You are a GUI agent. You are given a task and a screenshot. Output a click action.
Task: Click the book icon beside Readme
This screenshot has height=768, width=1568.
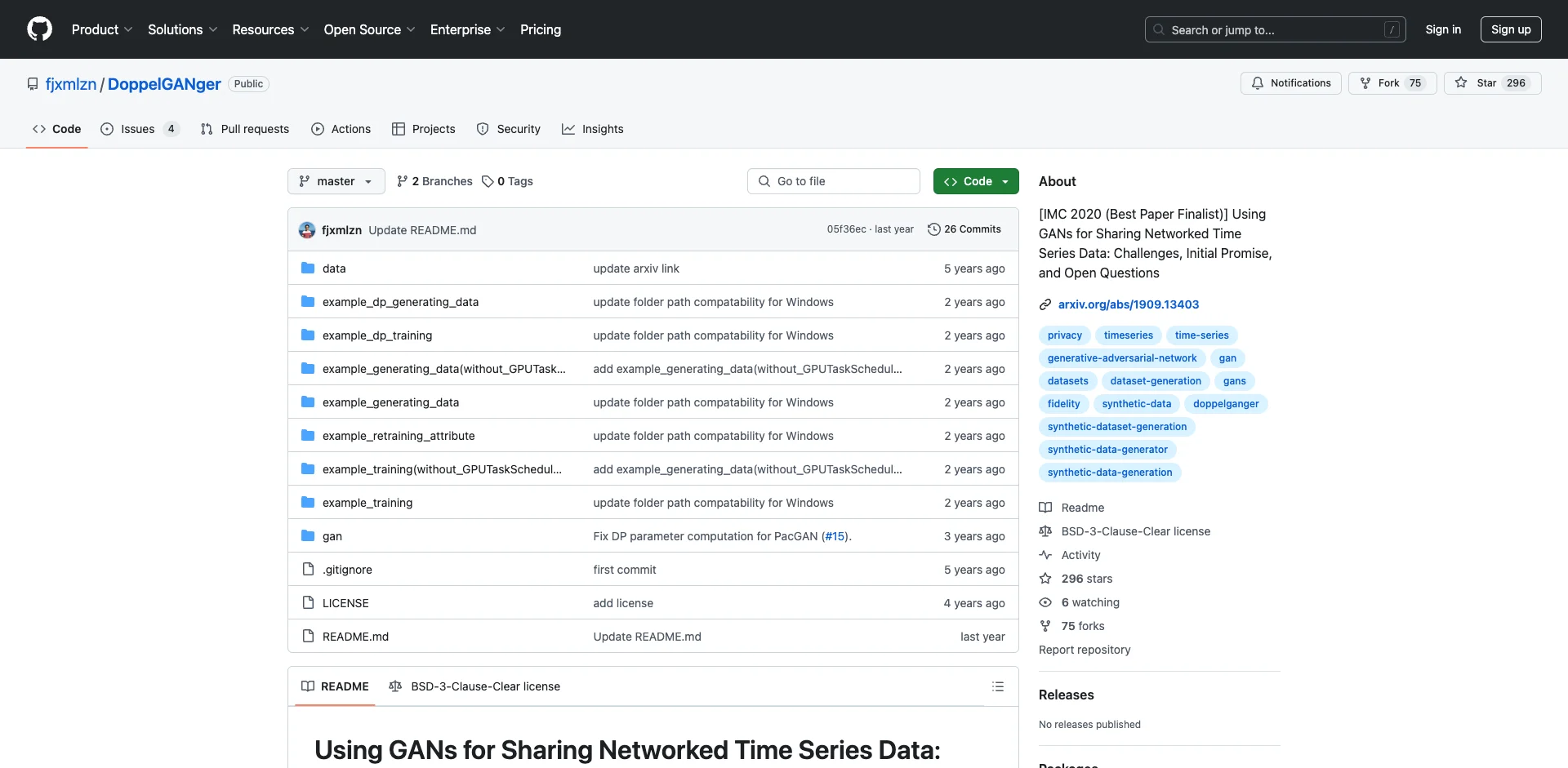[x=1045, y=508]
